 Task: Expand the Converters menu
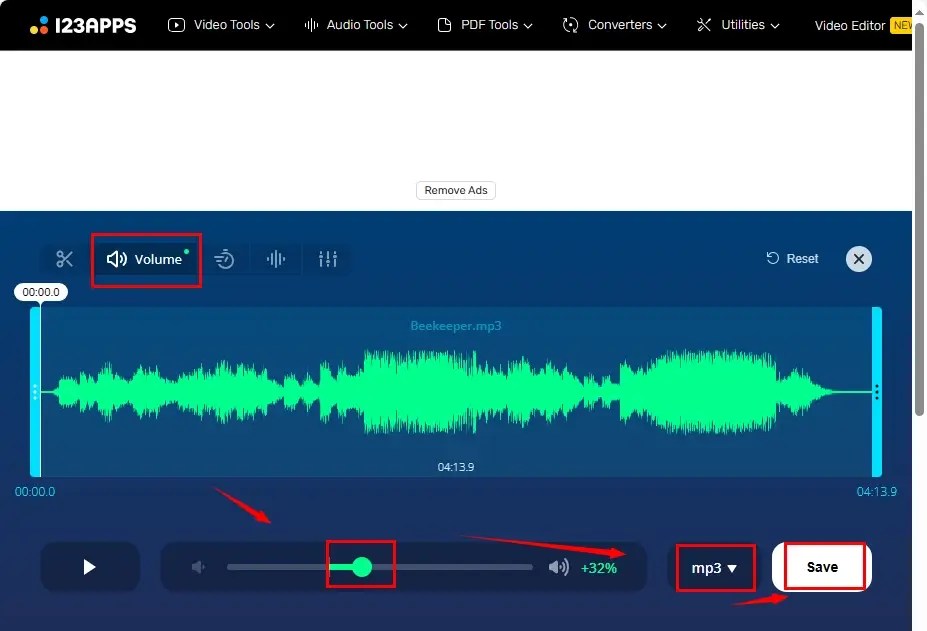pyautogui.click(x=613, y=24)
